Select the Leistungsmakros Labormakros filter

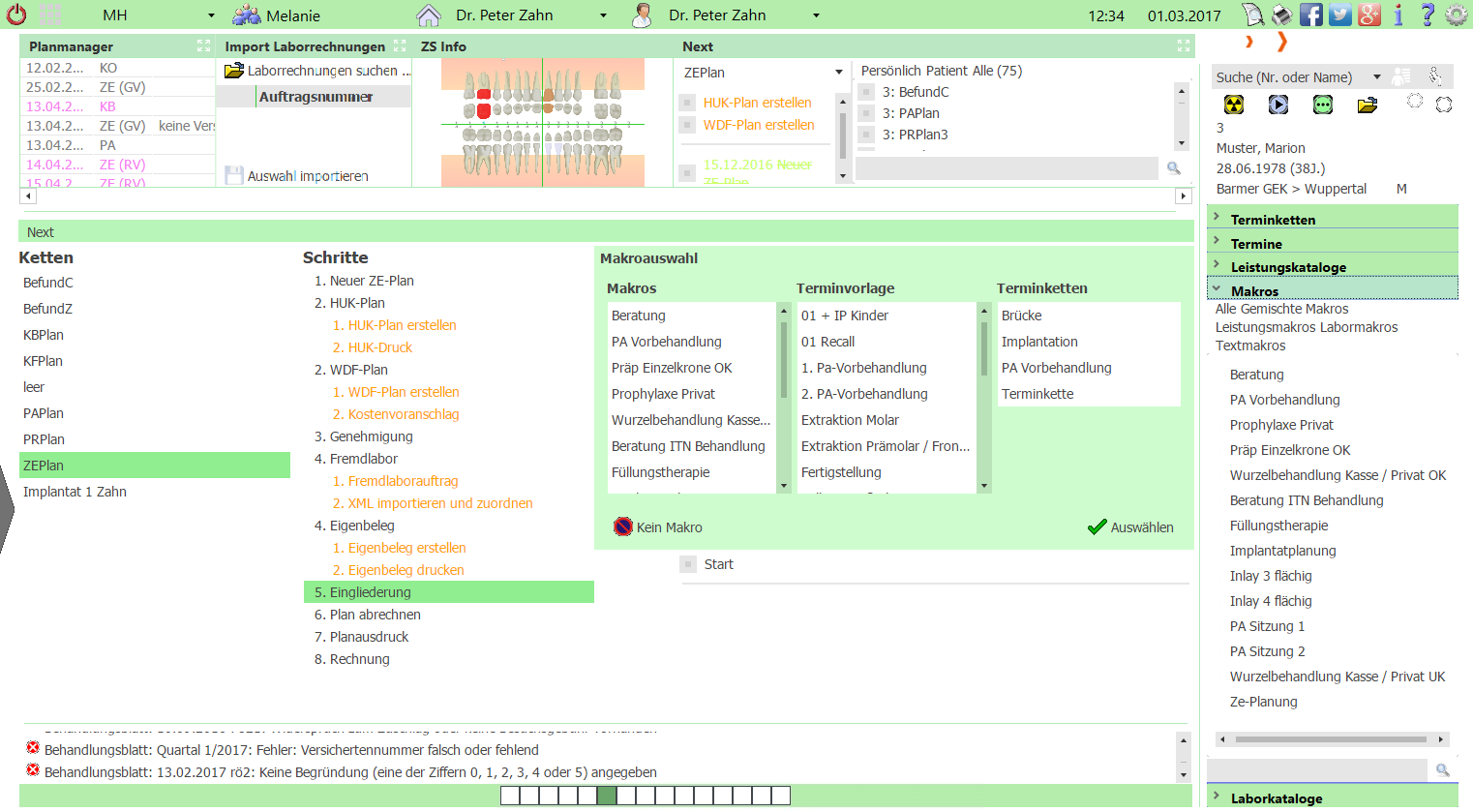1307,327
